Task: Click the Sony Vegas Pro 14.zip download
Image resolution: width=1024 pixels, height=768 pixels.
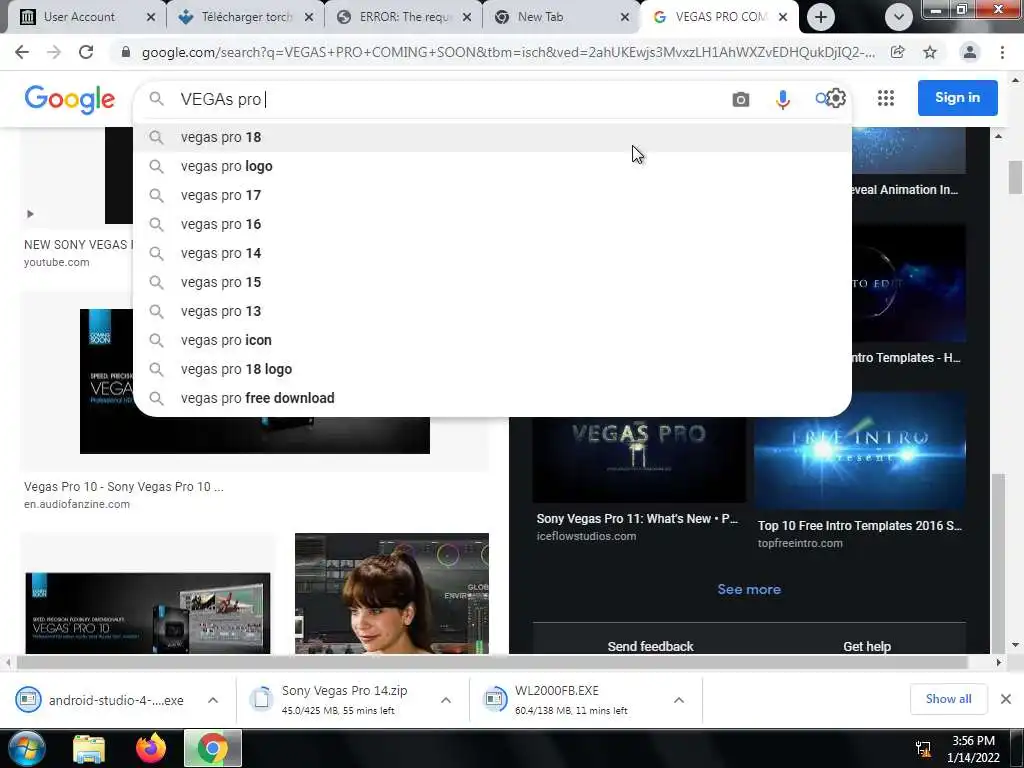Action: pyautogui.click(x=336, y=700)
